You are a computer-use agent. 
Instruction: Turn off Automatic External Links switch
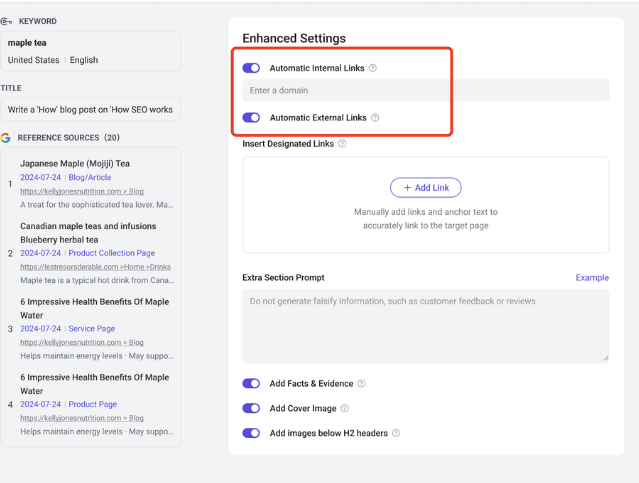pyautogui.click(x=251, y=118)
